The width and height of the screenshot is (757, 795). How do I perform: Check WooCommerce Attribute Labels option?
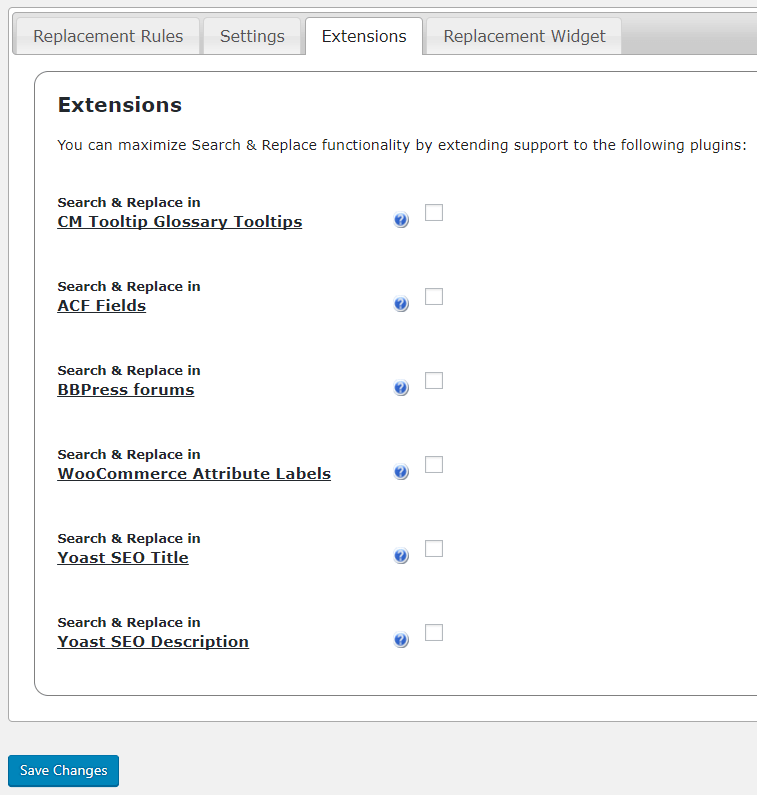[x=434, y=464]
